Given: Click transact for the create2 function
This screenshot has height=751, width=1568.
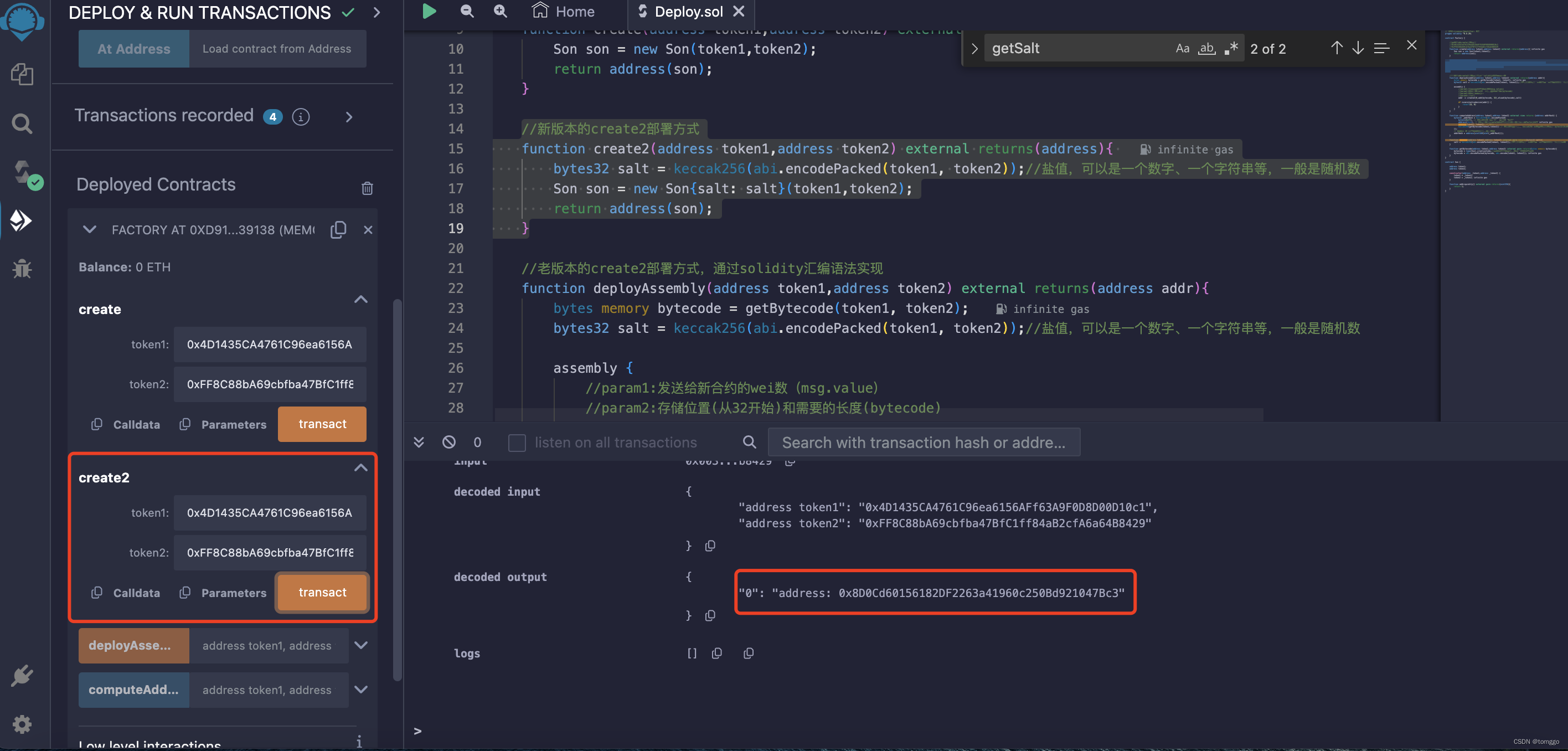Looking at the screenshot, I should 322,592.
